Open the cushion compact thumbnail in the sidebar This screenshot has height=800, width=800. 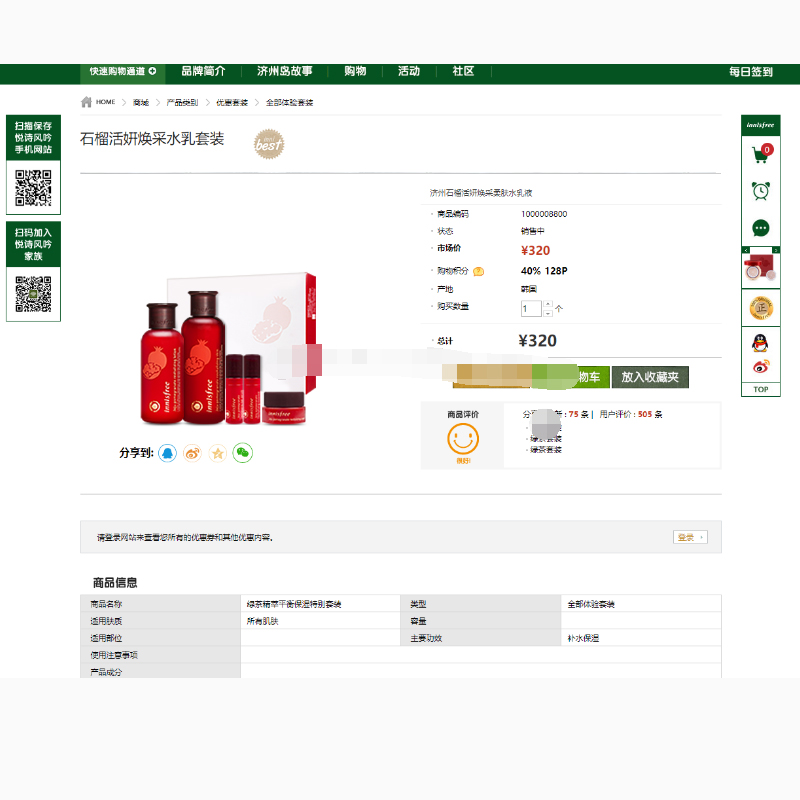point(761,268)
